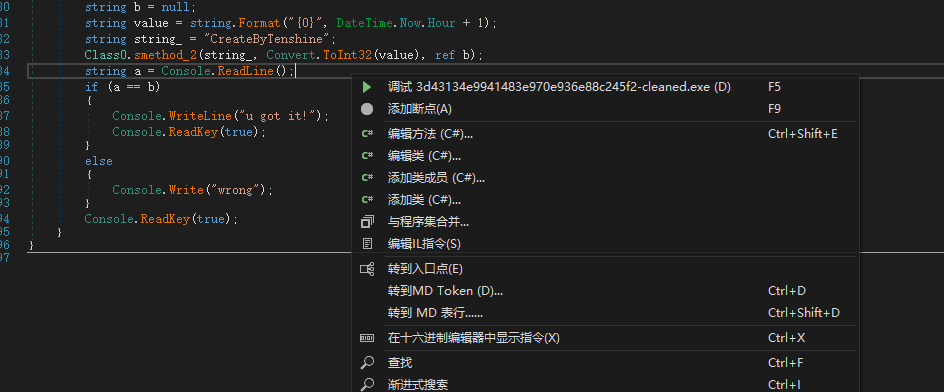
Task: Open 编辑方法 (C#)... menu entry
Action: tap(605, 134)
